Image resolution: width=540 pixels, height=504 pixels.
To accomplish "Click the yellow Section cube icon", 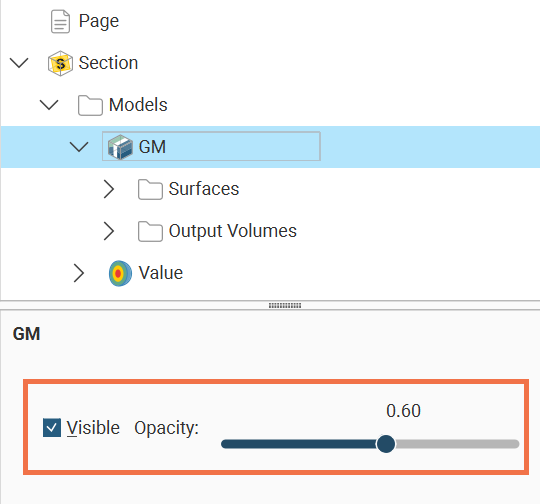I will pyautogui.click(x=60, y=63).
